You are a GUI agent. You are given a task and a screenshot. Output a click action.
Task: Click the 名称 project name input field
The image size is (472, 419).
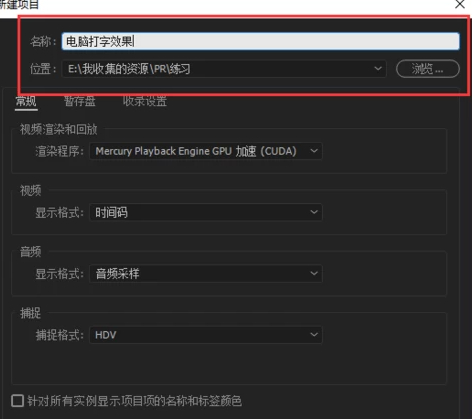(x=261, y=41)
